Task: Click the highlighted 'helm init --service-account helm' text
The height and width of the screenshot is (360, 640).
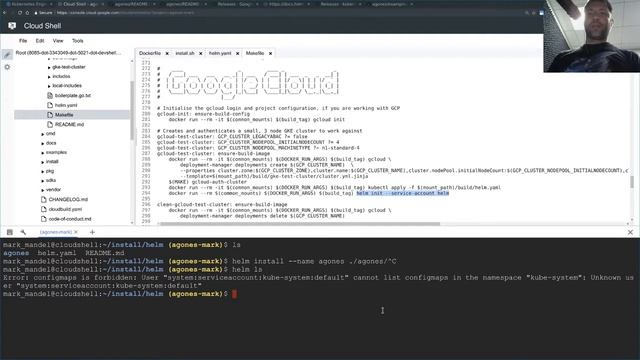Action: point(402,193)
